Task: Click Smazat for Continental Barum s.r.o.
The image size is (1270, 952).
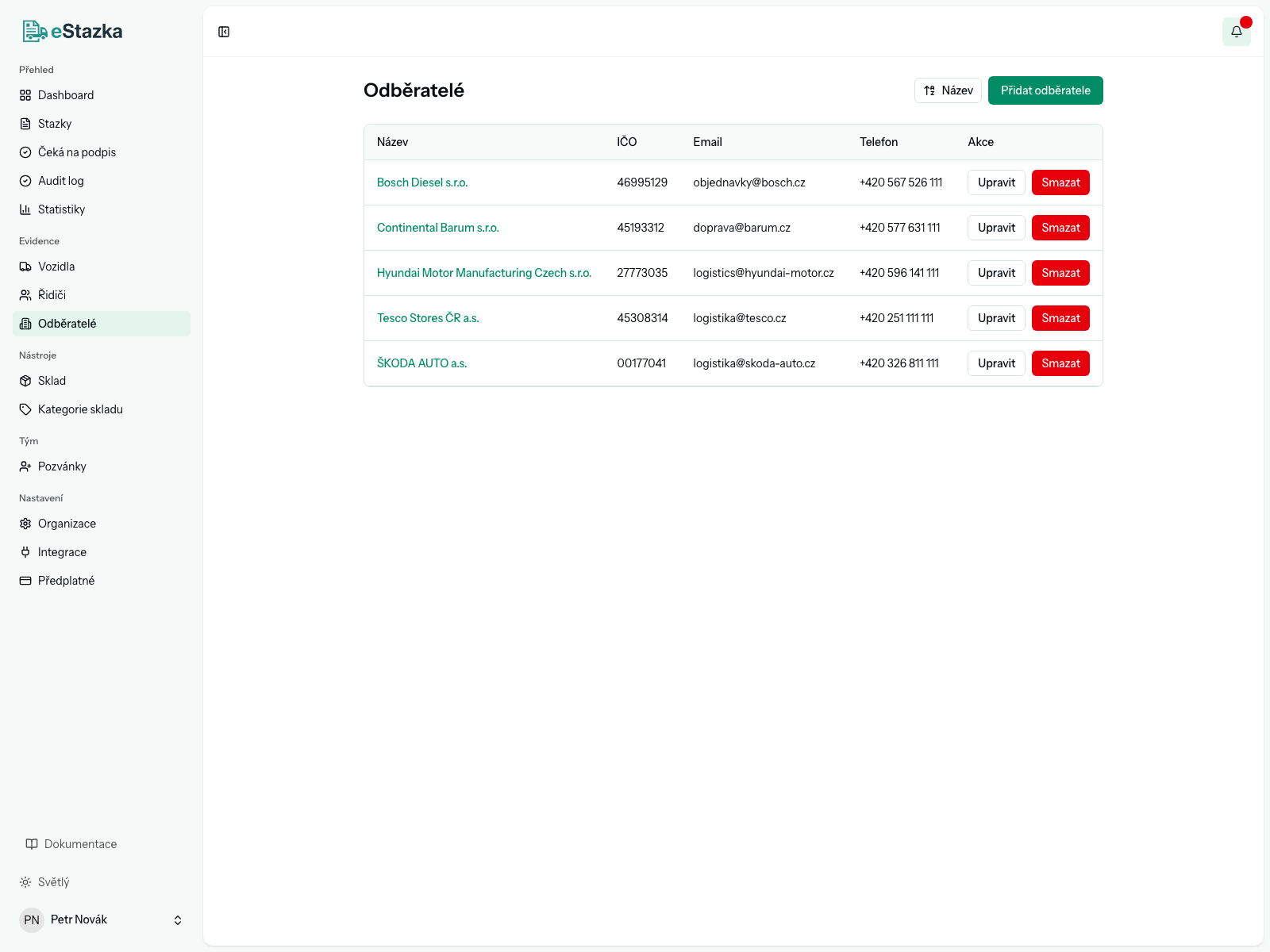Action: click(1060, 228)
